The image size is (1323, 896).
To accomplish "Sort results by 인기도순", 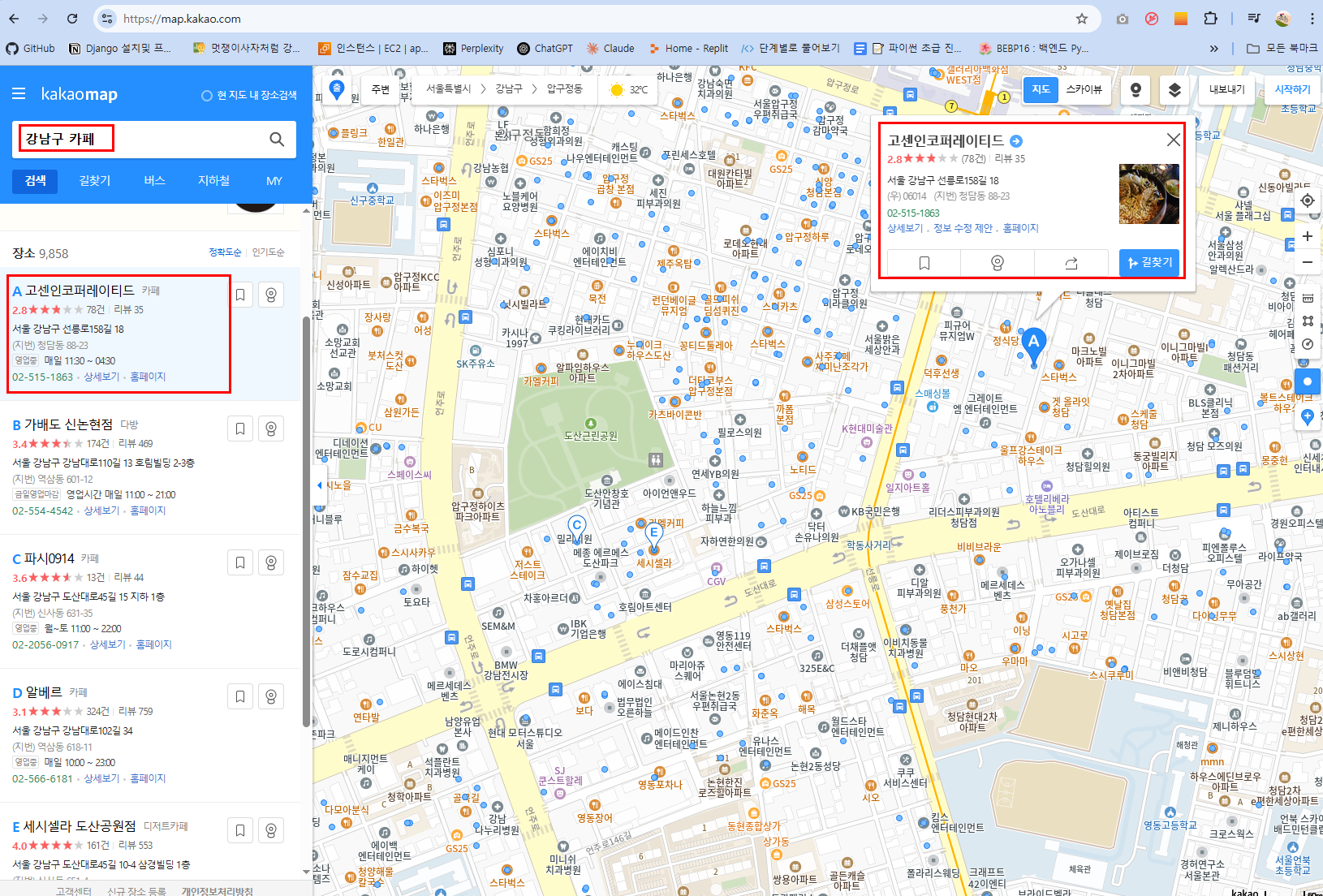I will pyautogui.click(x=268, y=252).
